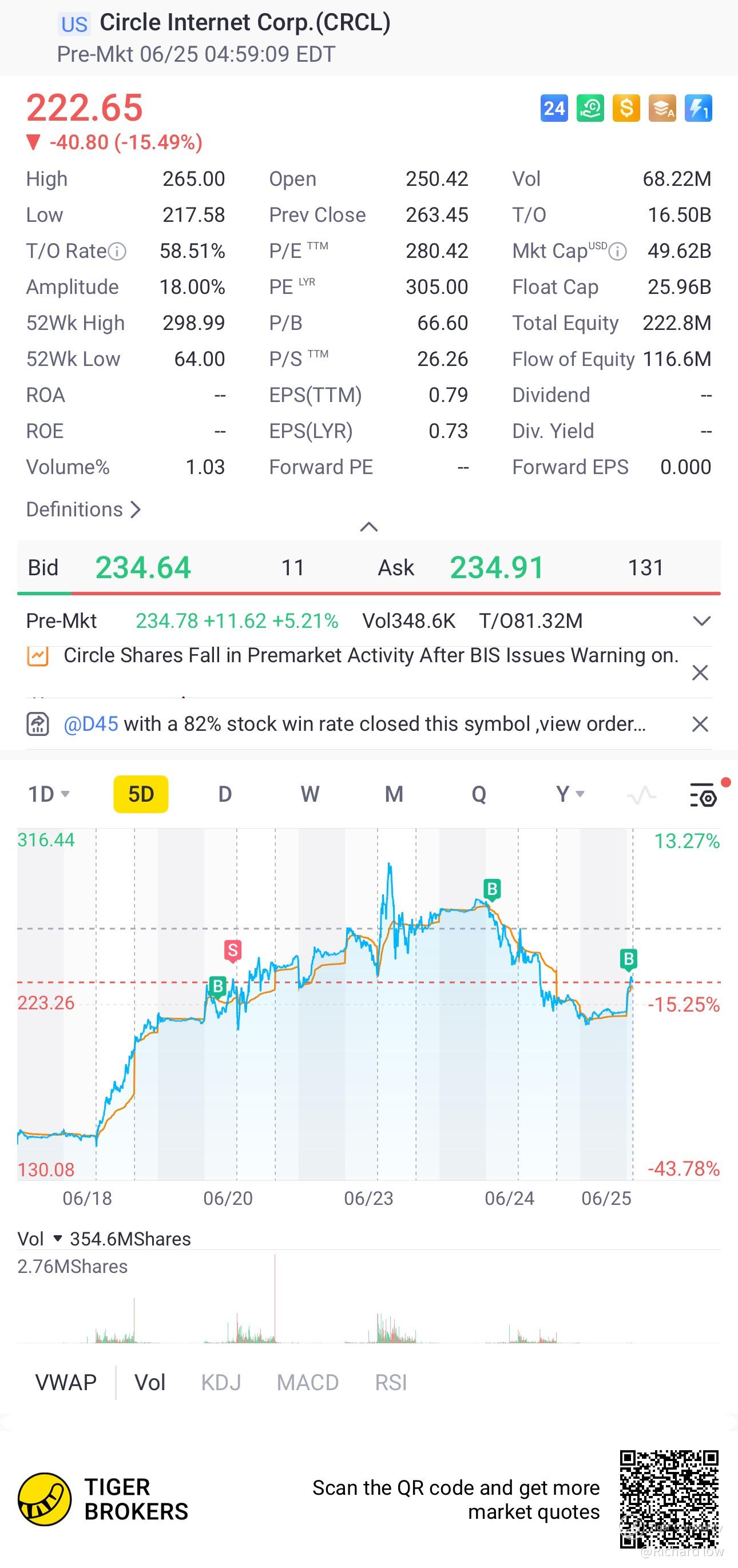
Task: Tap the chart comparison line icon
Action: [x=641, y=795]
